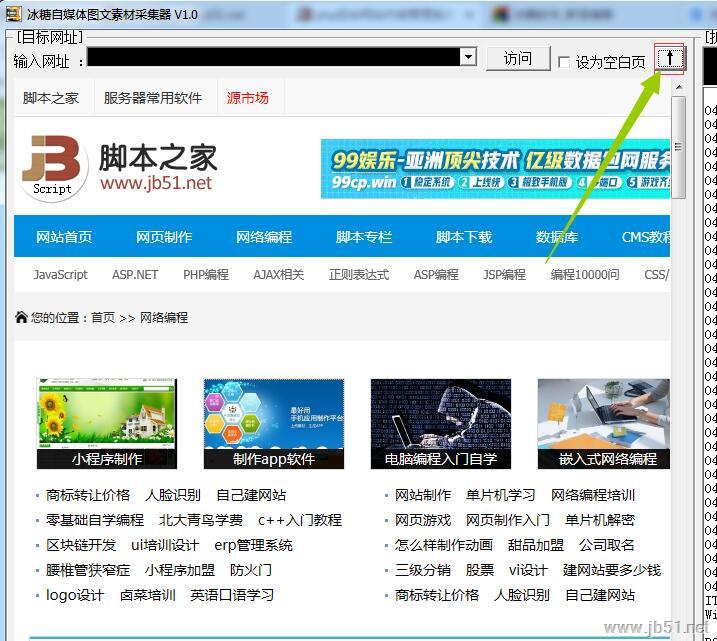This screenshot has width=717, height=641.
Task: Click the 单片机解密 link
Action: pyautogui.click(x=599, y=520)
